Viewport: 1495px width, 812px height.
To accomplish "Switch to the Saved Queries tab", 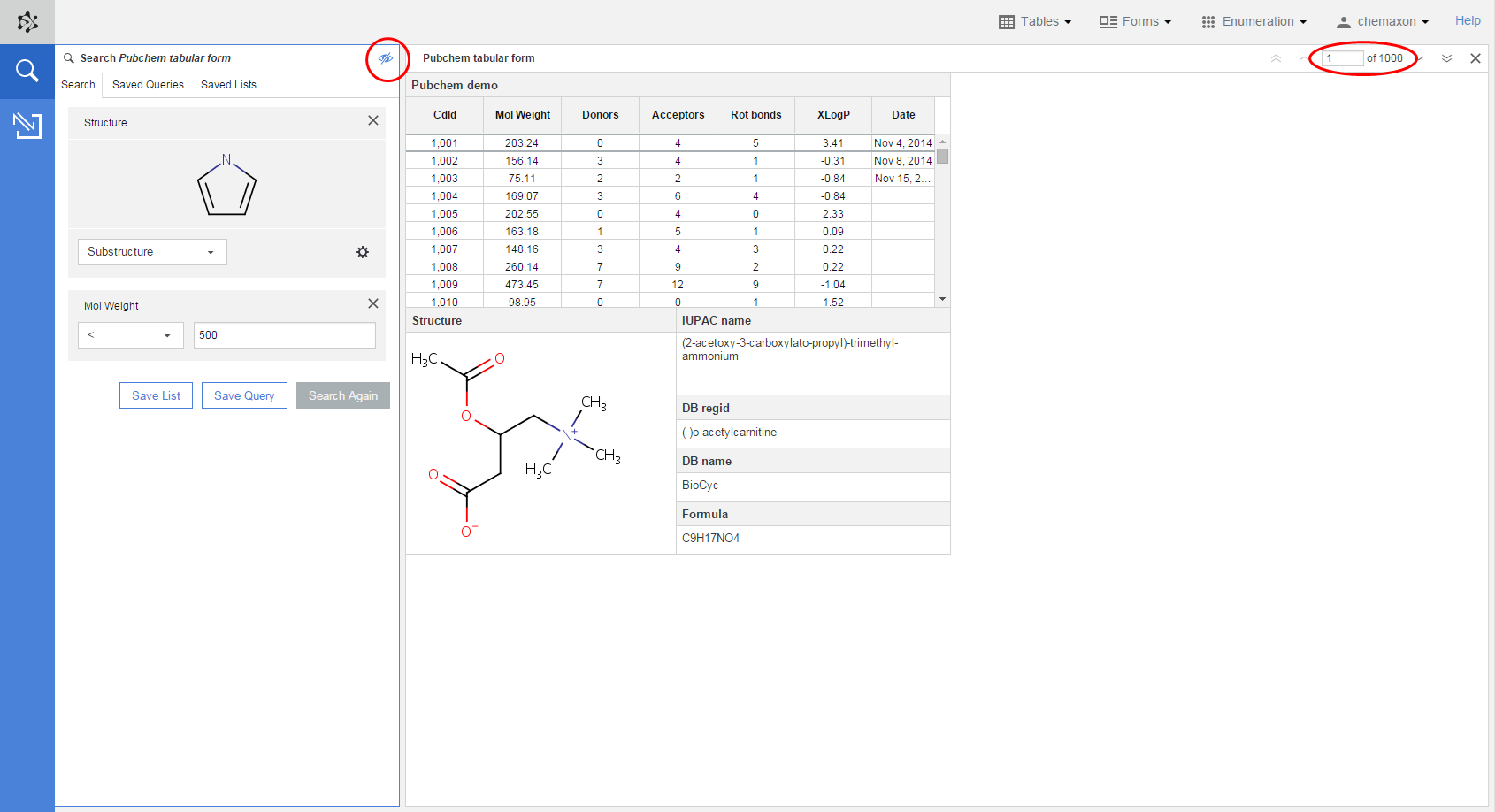I will point(148,85).
